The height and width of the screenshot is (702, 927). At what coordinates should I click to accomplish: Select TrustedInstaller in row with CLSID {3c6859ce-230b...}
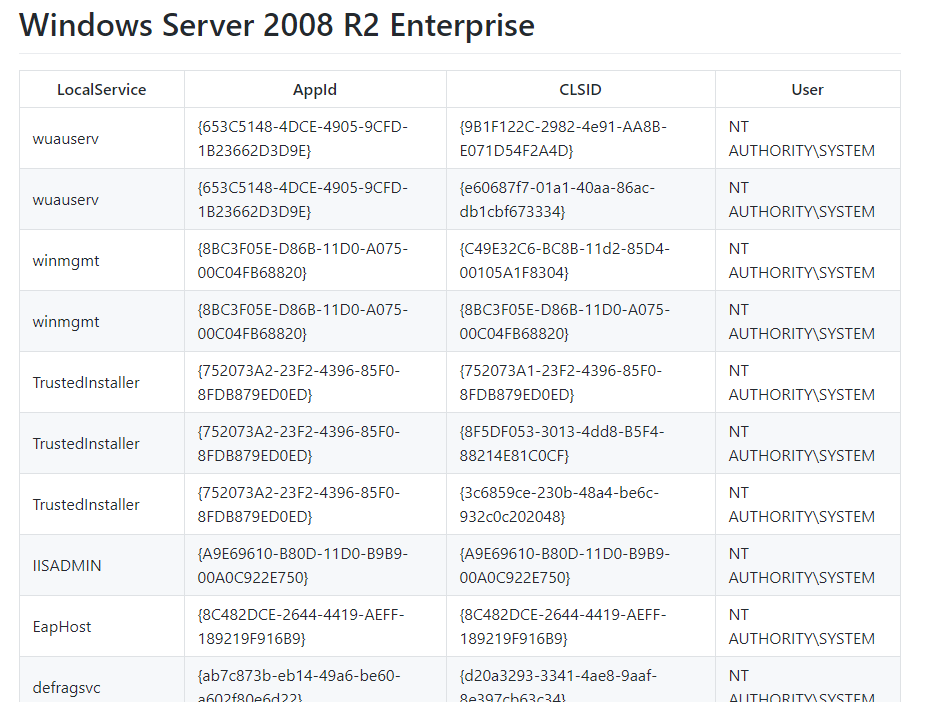pos(86,504)
